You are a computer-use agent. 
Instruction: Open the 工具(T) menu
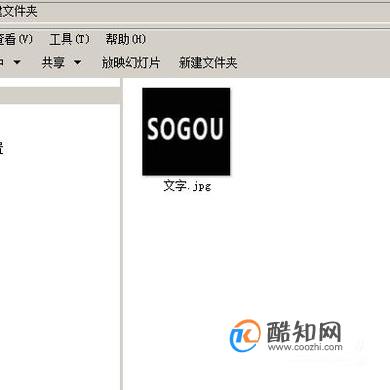tap(69, 39)
